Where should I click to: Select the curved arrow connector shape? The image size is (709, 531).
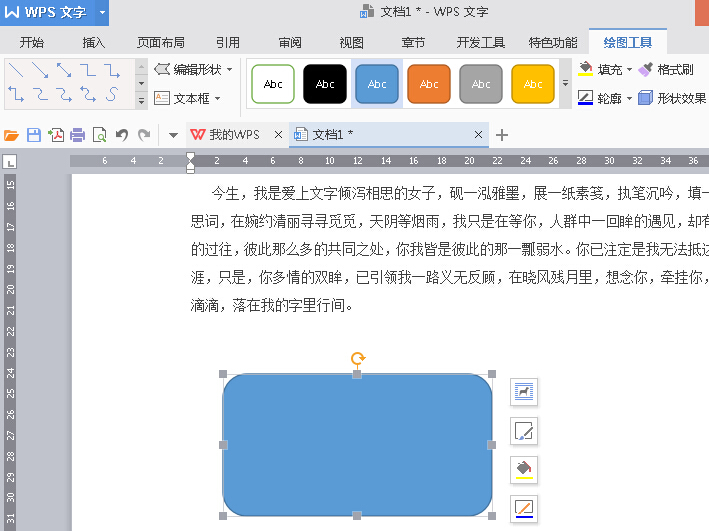click(64, 94)
